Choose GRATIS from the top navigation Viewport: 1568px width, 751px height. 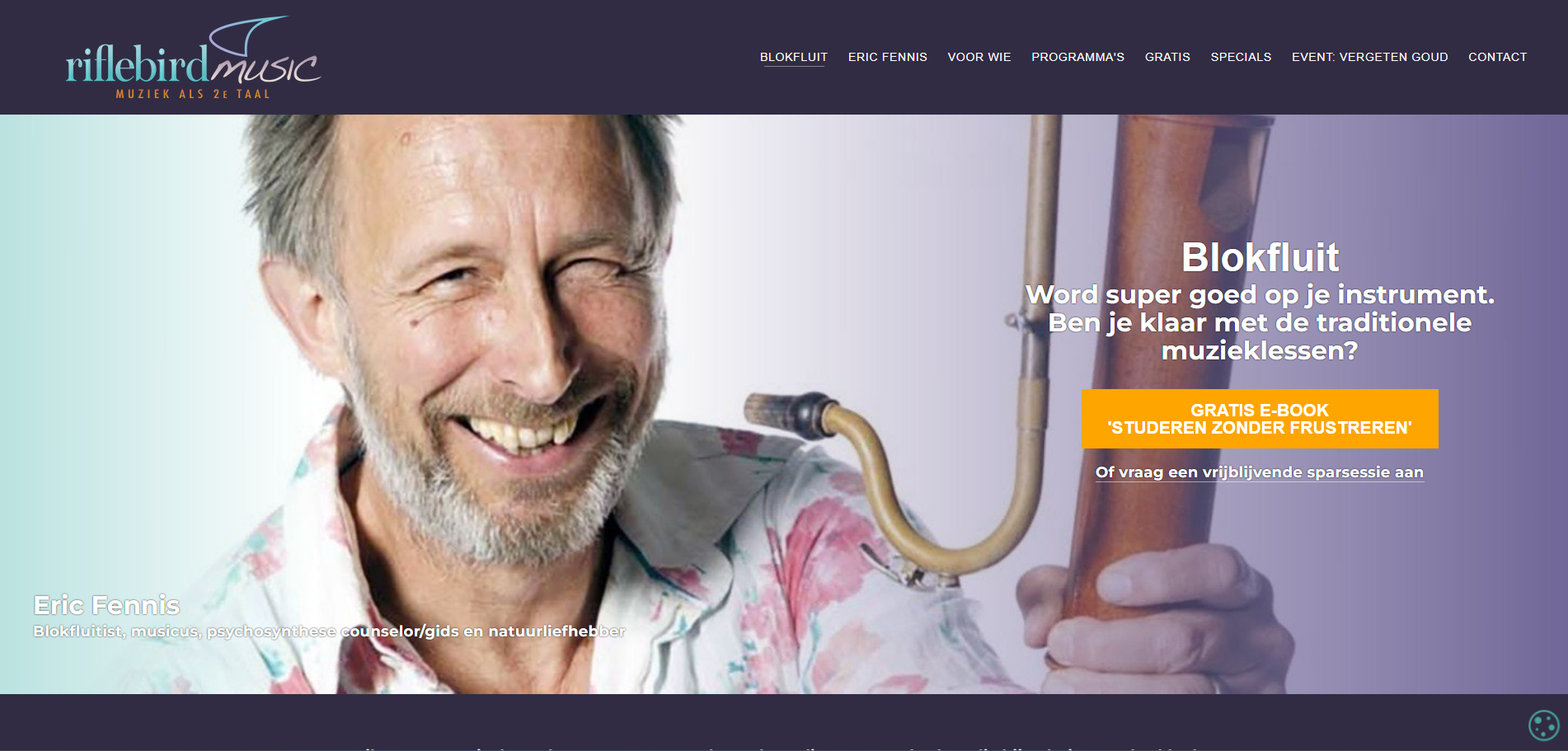1167,57
